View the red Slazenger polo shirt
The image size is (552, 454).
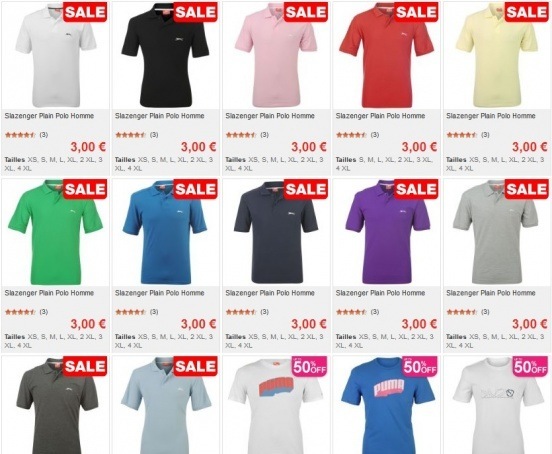point(387,55)
